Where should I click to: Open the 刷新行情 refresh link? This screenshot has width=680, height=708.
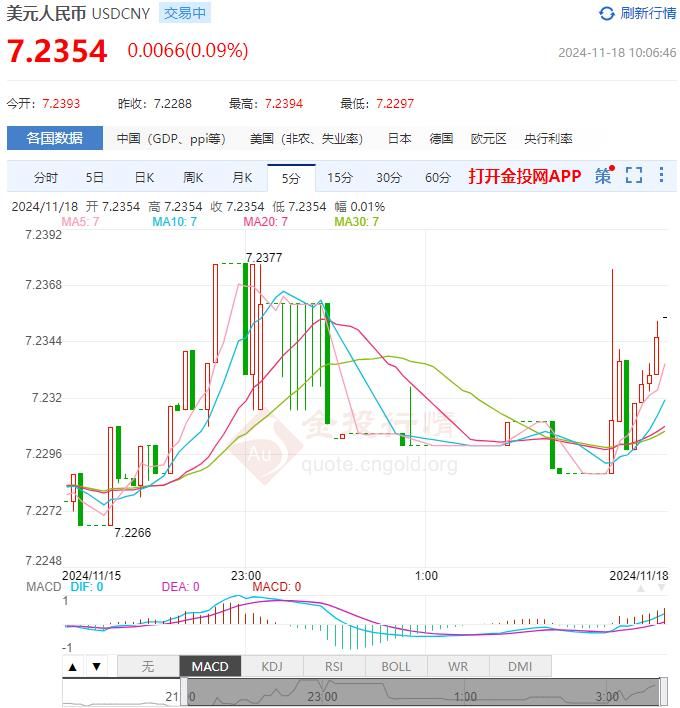pos(648,13)
